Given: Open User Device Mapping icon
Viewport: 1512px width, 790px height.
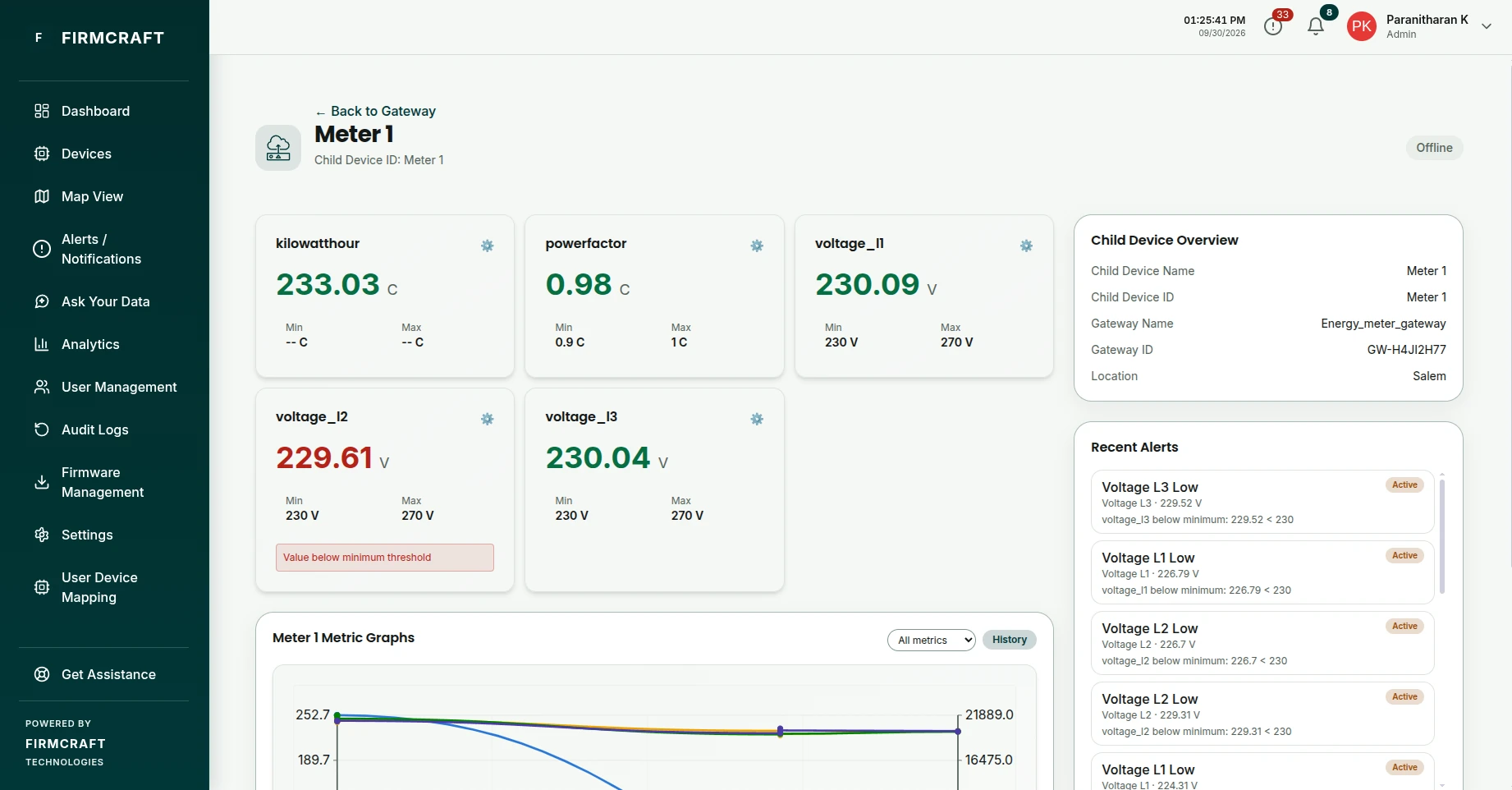Looking at the screenshot, I should pos(42,587).
